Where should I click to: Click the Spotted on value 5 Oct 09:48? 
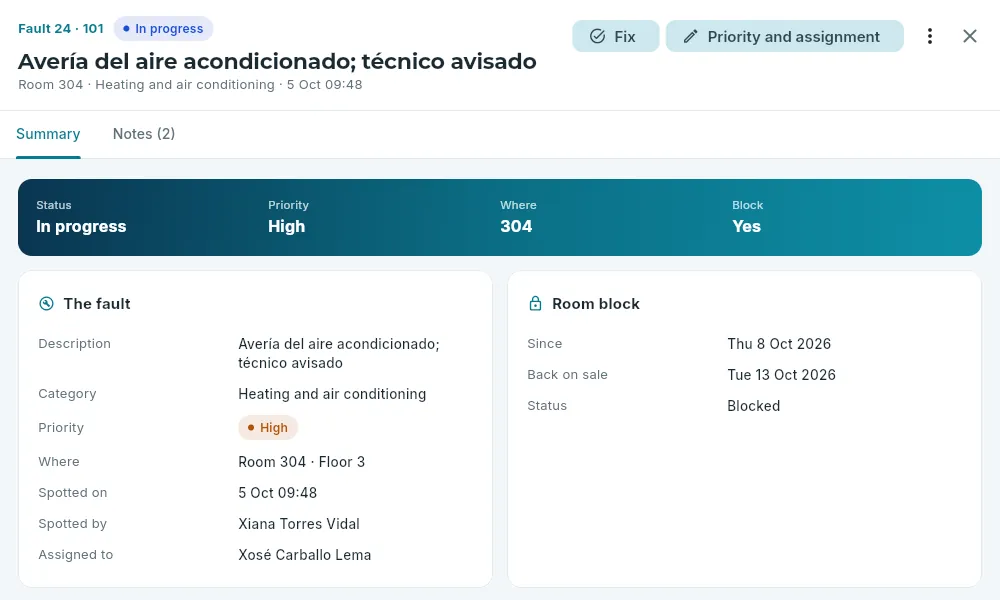pos(277,493)
